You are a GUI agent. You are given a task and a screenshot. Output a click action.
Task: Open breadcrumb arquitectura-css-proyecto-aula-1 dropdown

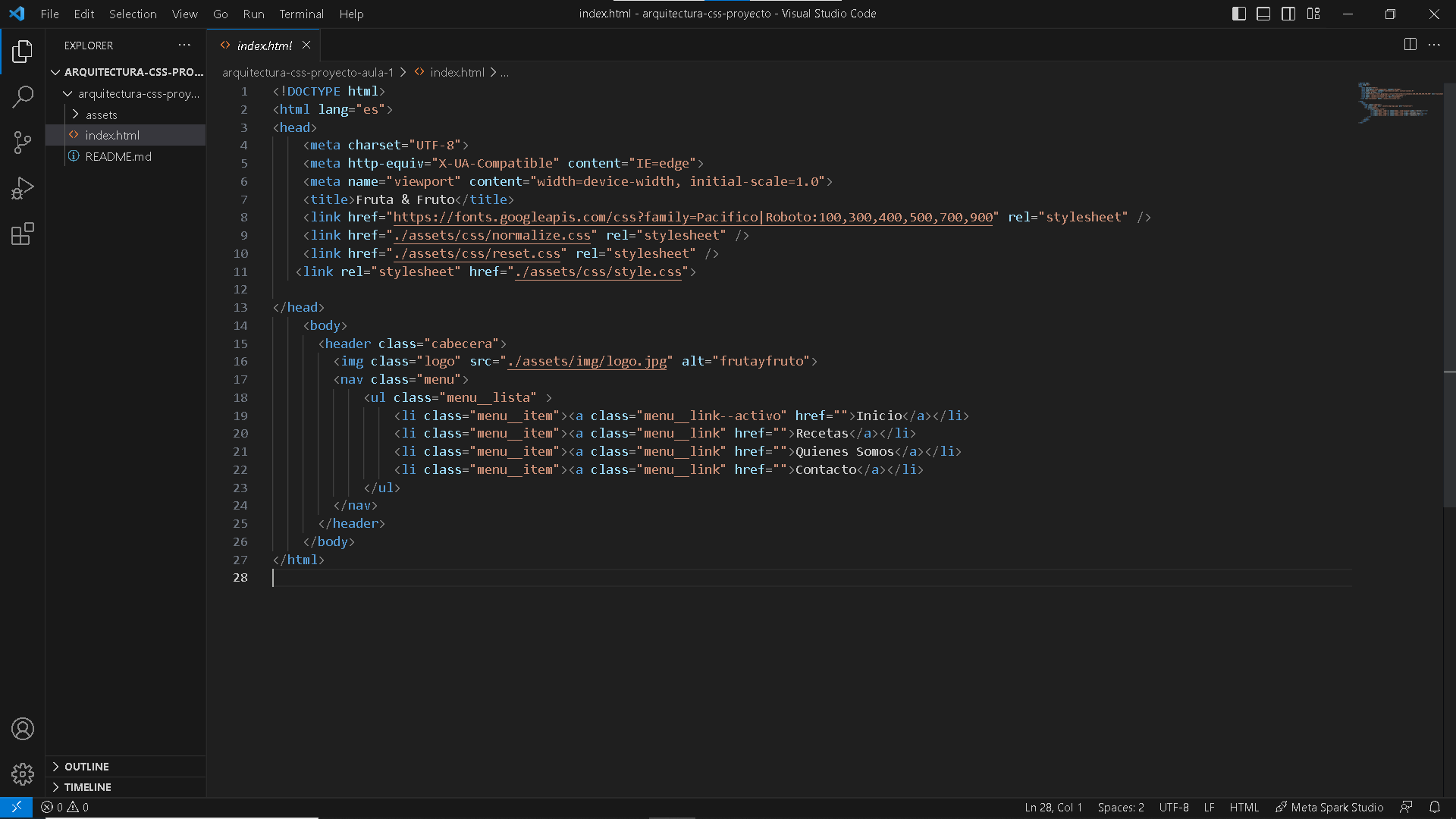point(308,73)
